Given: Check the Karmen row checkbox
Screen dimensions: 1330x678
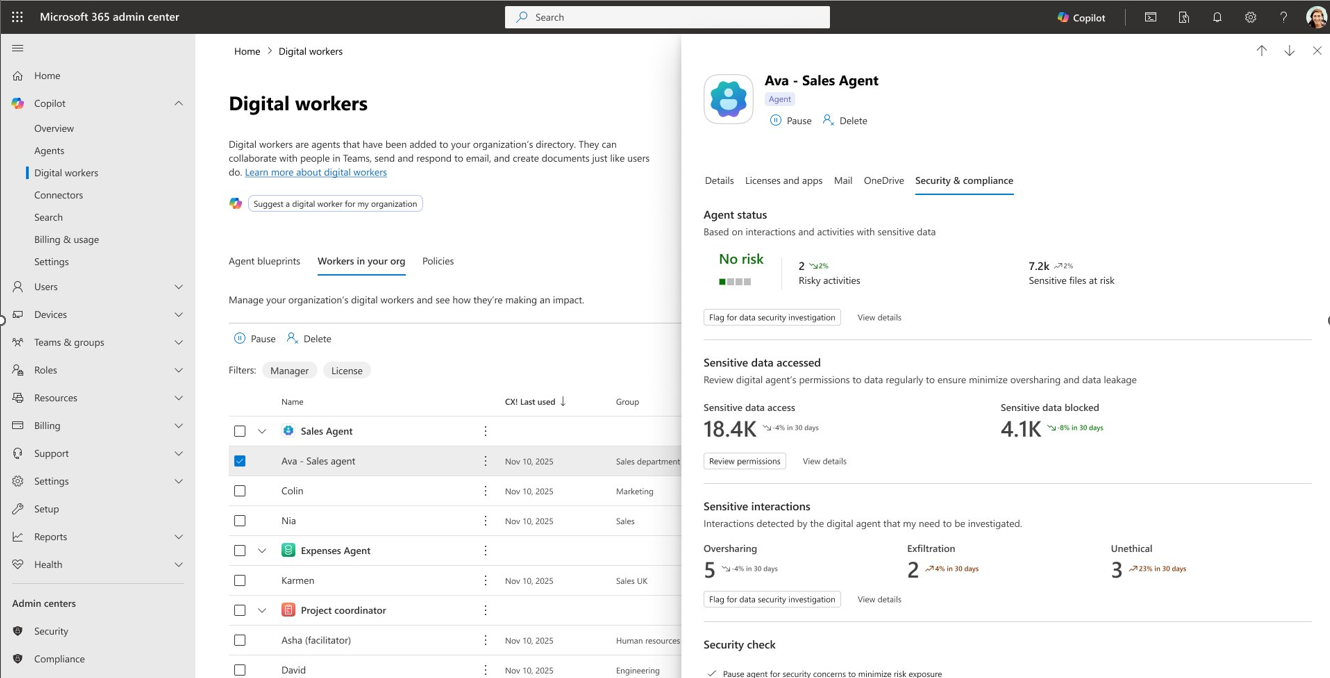Looking at the screenshot, I should click(240, 580).
